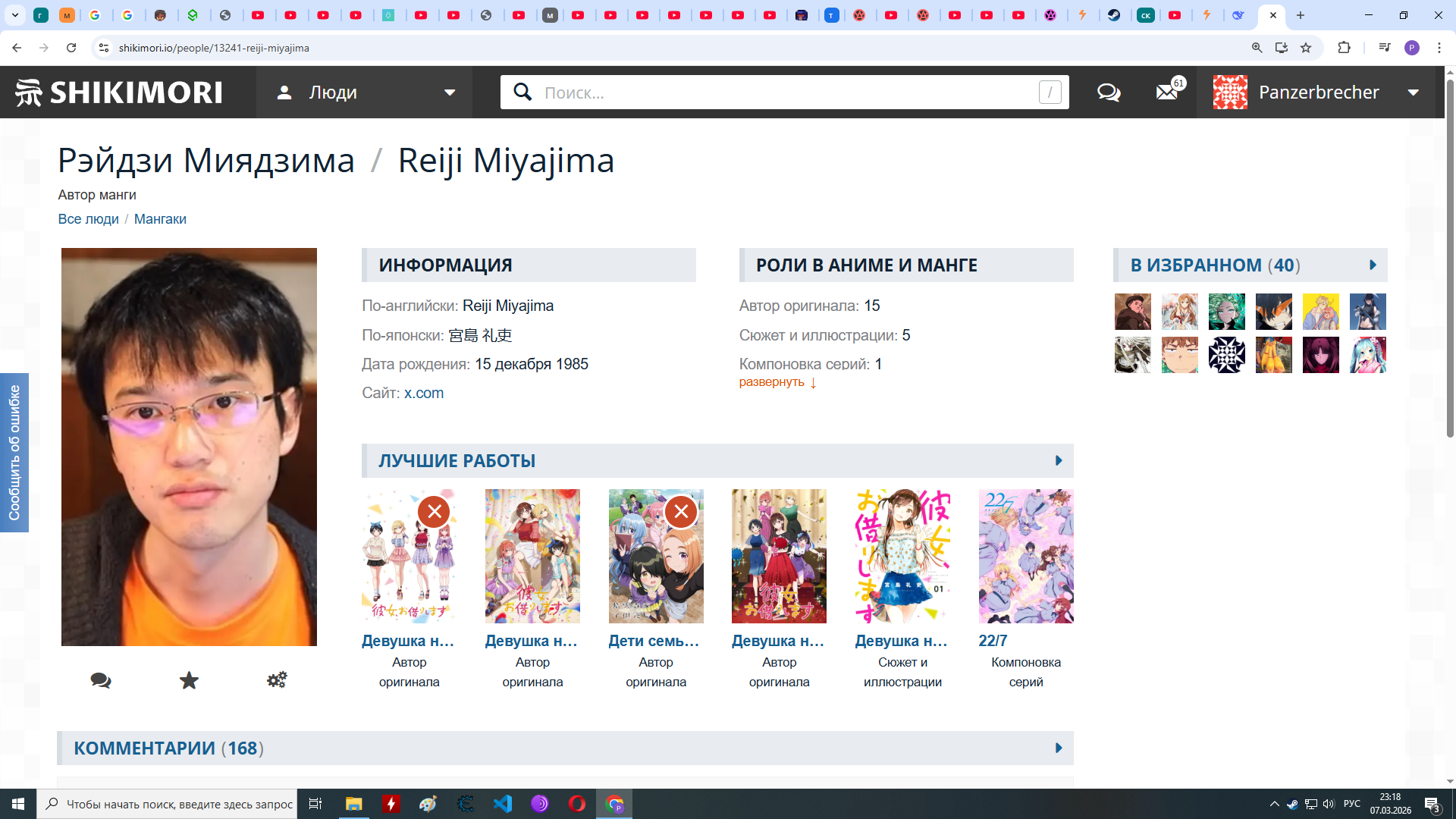This screenshot has width=1456, height=819.
Task: Open Windows Task View button
Action: (315, 804)
